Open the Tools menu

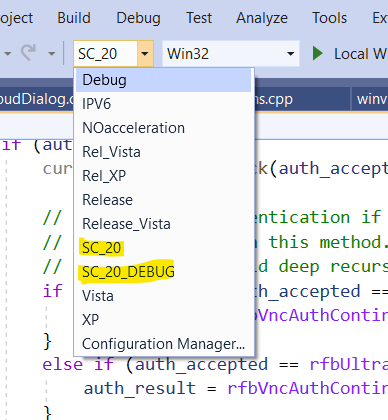329,18
